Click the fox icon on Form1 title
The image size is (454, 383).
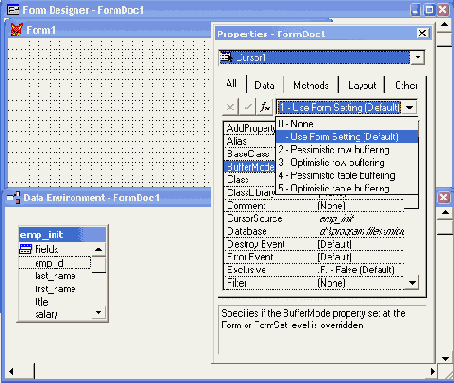16,30
